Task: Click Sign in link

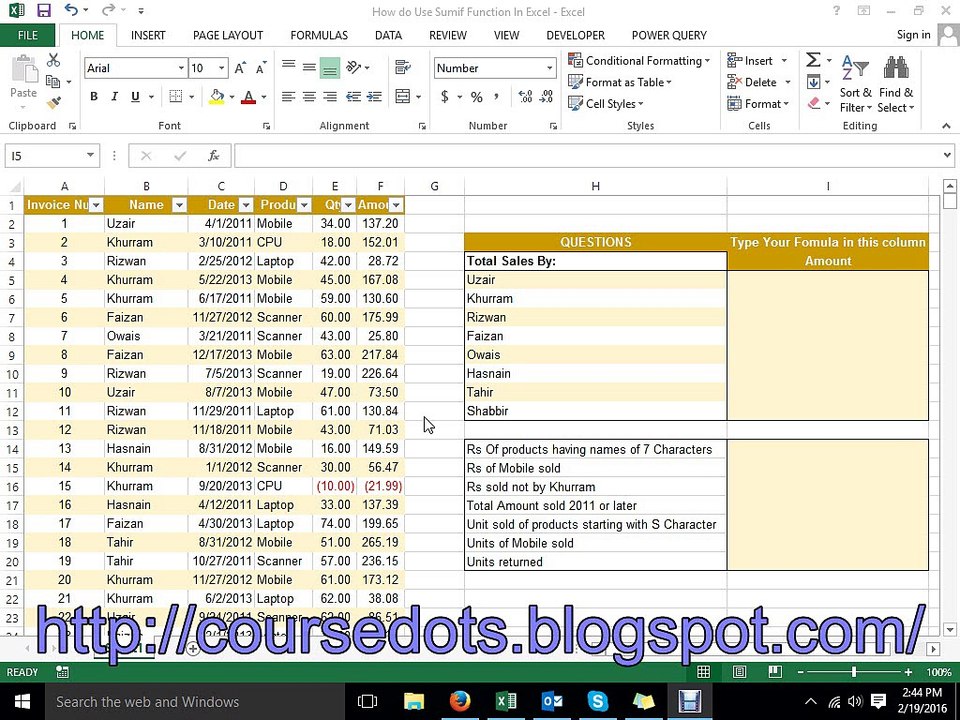Action: [x=913, y=35]
